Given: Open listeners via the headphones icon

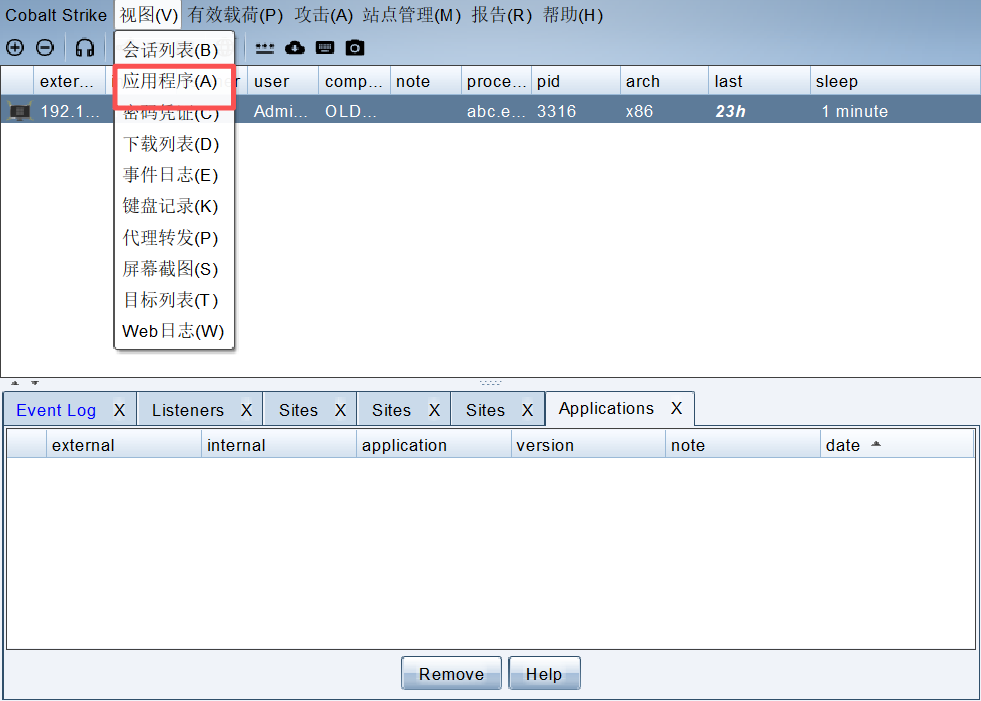Looking at the screenshot, I should (x=84, y=48).
